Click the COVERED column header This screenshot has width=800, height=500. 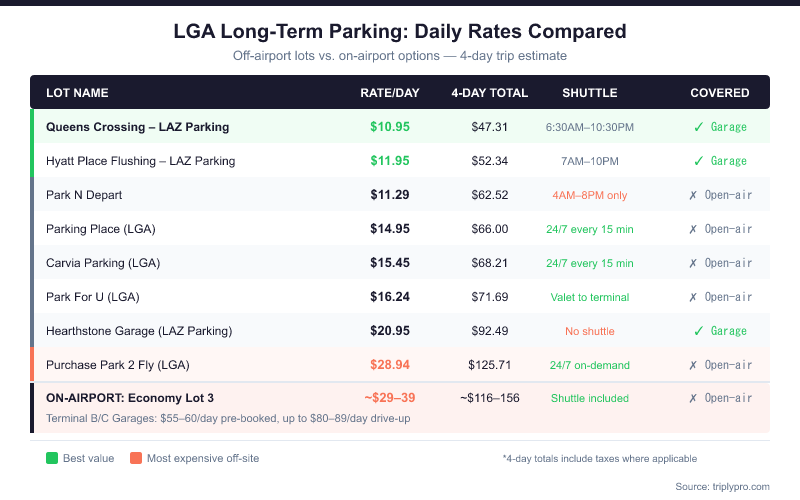[719, 93]
